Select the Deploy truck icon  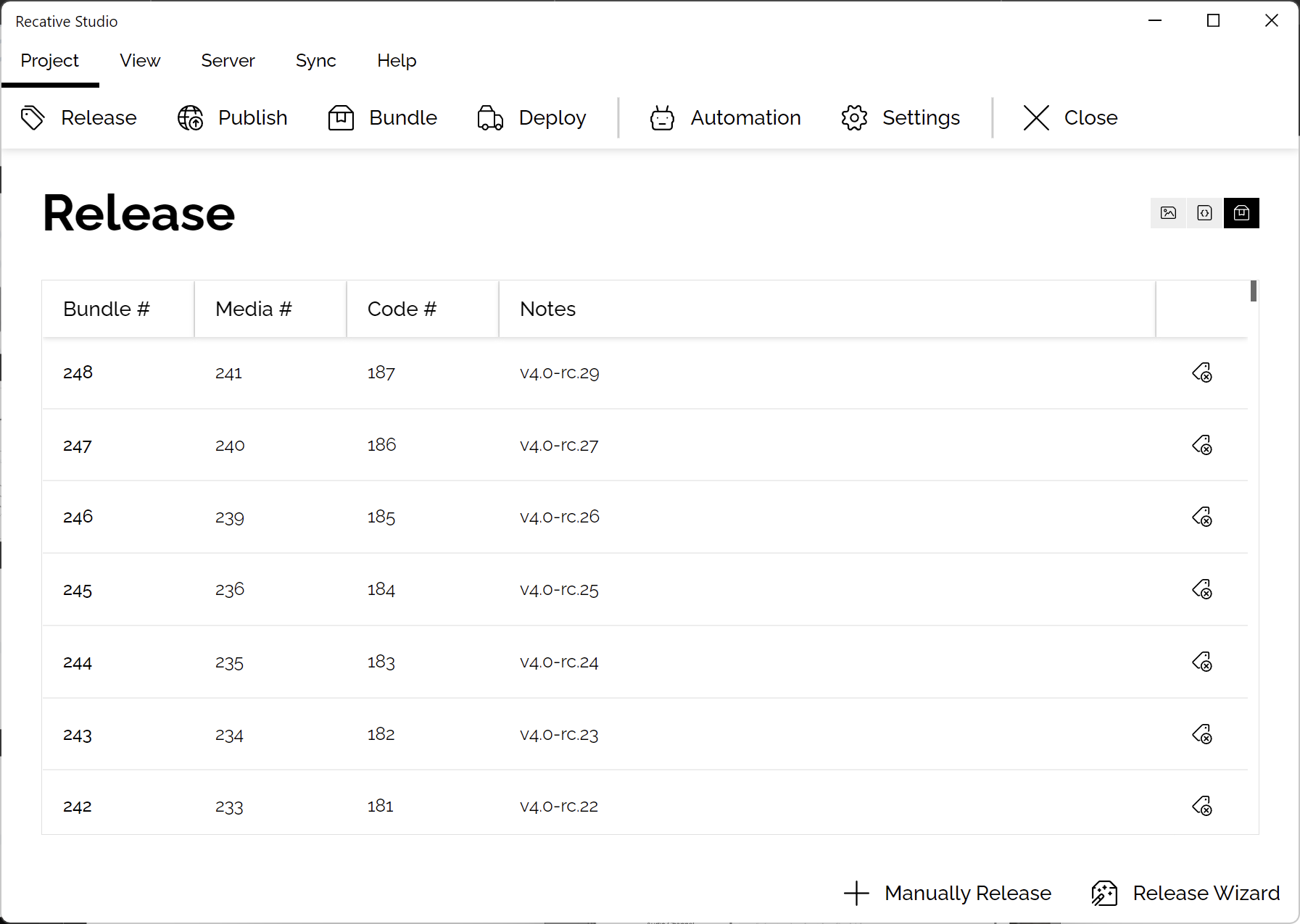(490, 117)
